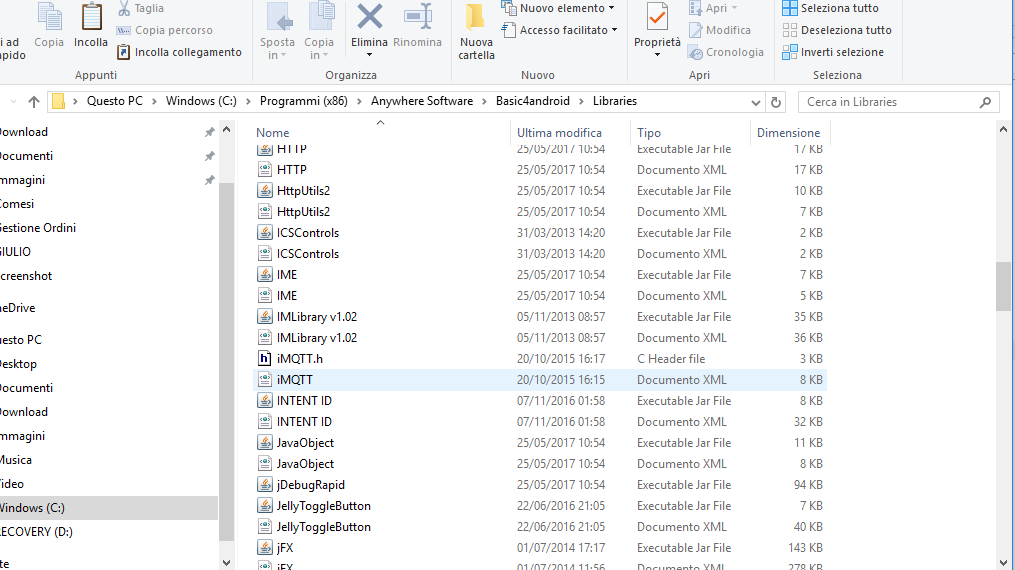Image resolution: width=1015 pixels, height=570 pixels.
Task: Click the Proprietà checkmark icon
Action: [657, 17]
